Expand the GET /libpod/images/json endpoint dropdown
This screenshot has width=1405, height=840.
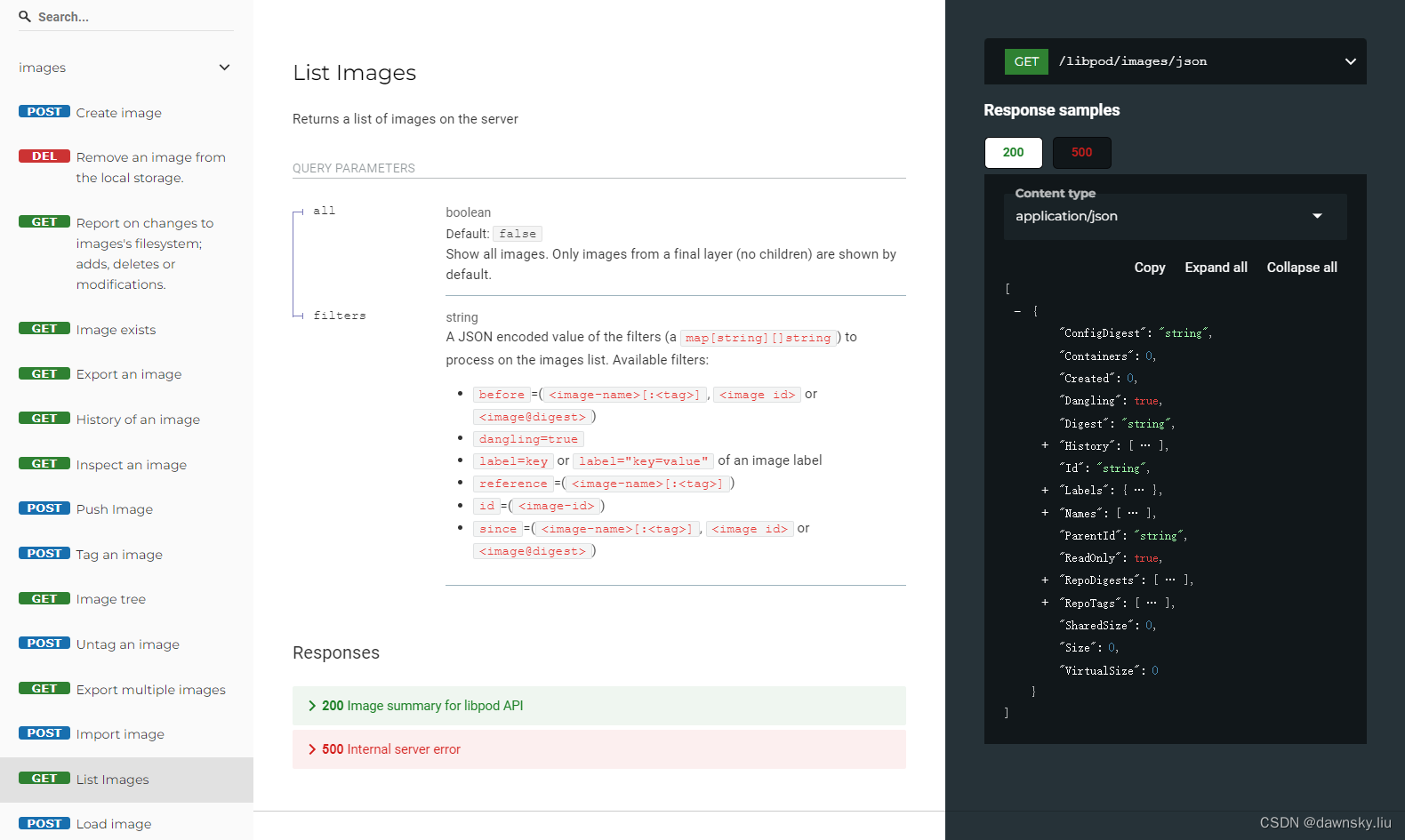click(x=1175, y=61)
